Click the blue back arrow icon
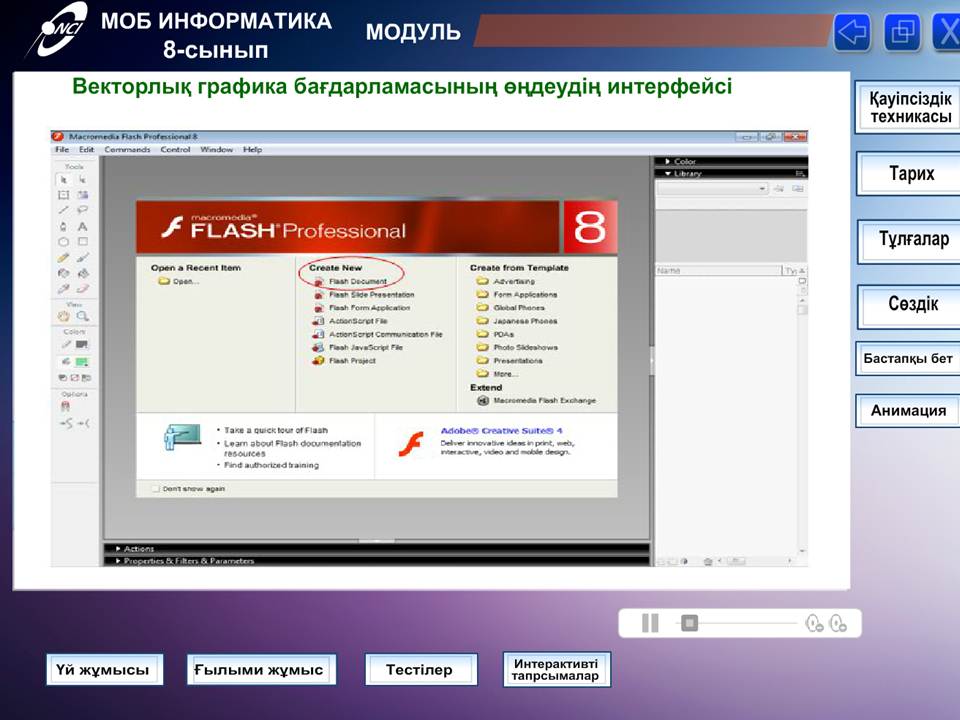 [x=852, y=32]
